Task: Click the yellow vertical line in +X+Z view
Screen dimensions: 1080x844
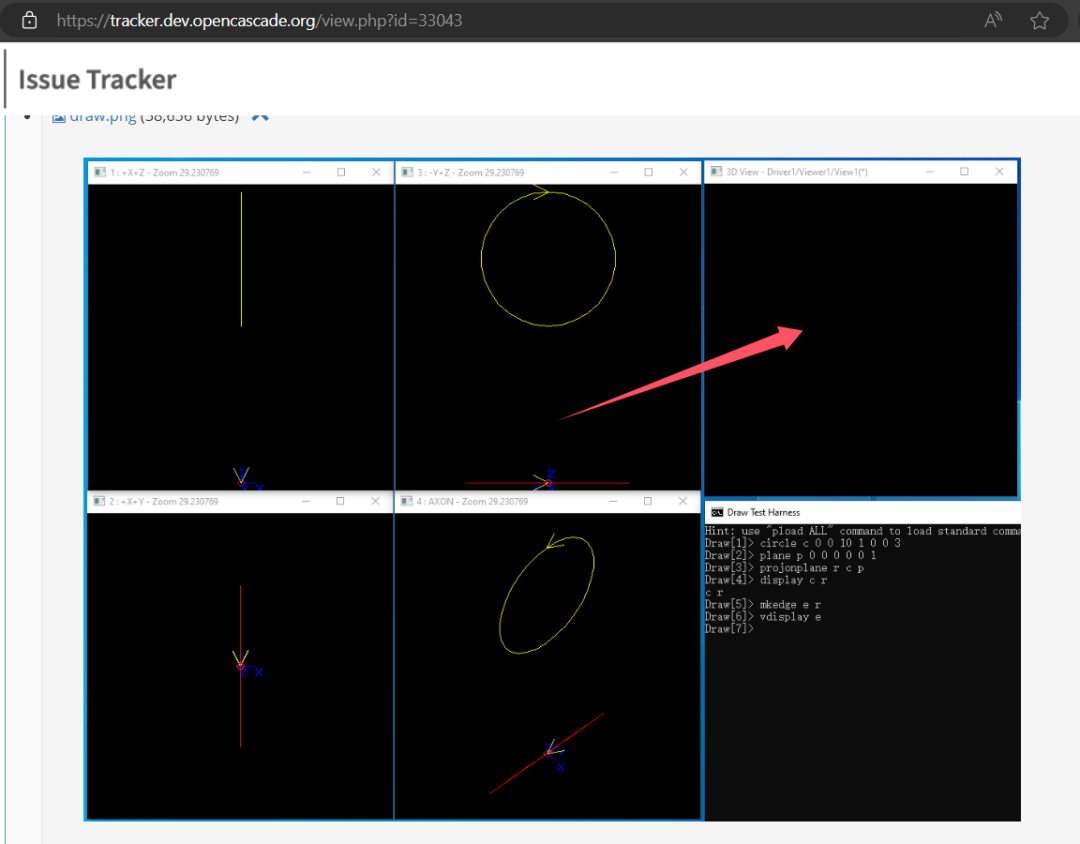Action: click(241, 259)
